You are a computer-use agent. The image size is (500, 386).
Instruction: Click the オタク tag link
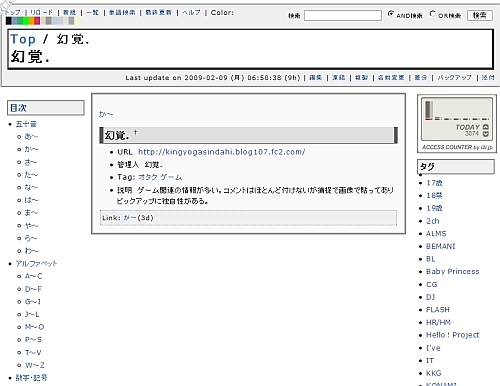click(148, 177)
